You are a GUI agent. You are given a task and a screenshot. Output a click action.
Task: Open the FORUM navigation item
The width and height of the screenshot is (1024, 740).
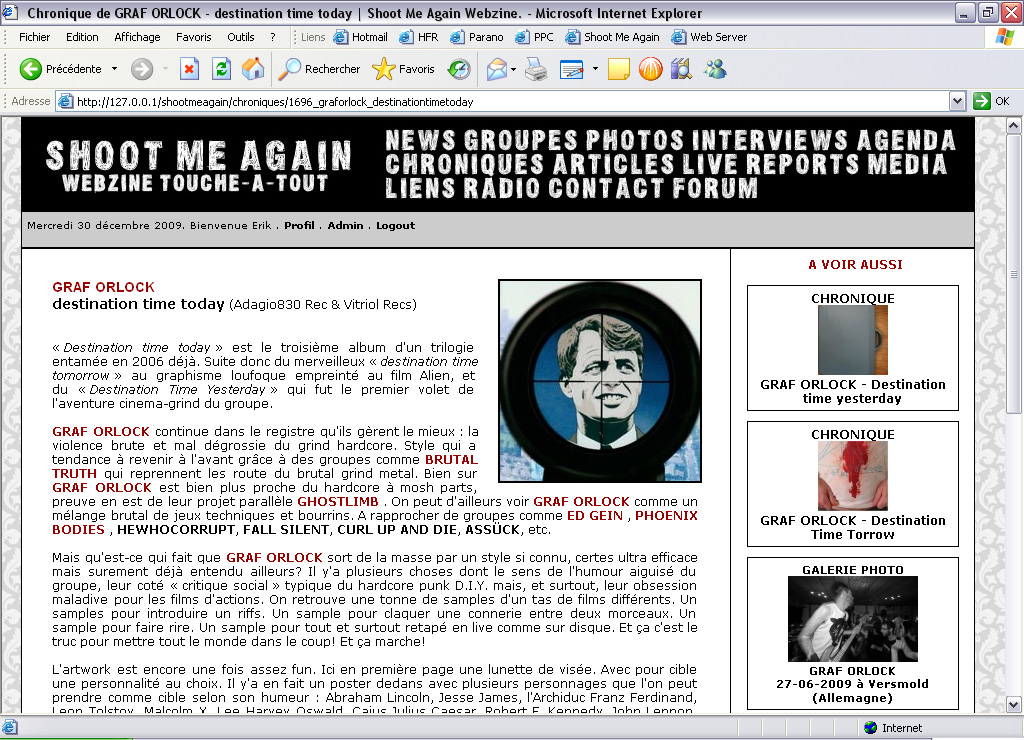tap(715, 189)
